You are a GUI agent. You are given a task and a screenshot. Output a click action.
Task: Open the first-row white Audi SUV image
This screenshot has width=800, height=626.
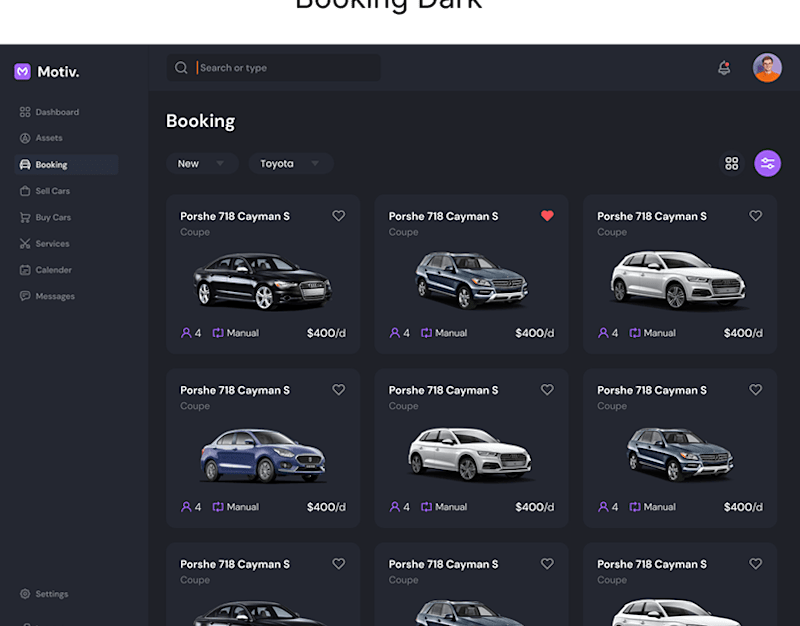[679, 280]
